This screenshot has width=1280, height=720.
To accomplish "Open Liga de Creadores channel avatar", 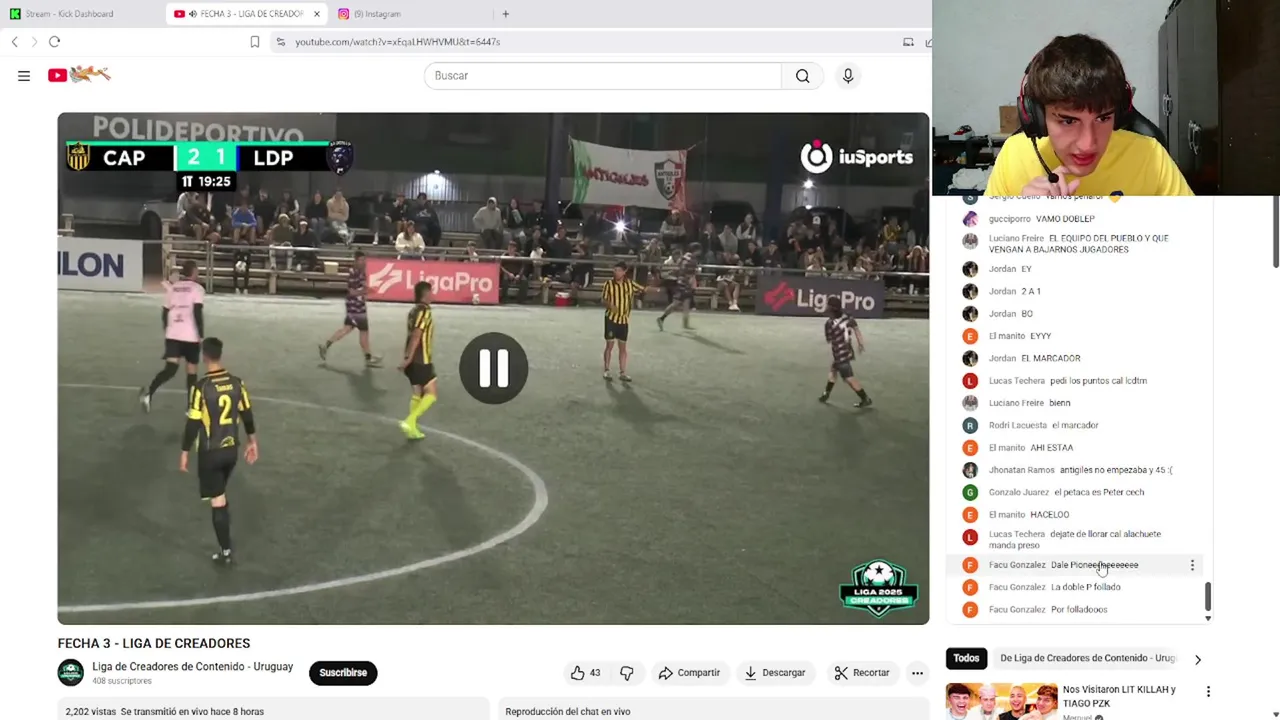I will (70, 673).
